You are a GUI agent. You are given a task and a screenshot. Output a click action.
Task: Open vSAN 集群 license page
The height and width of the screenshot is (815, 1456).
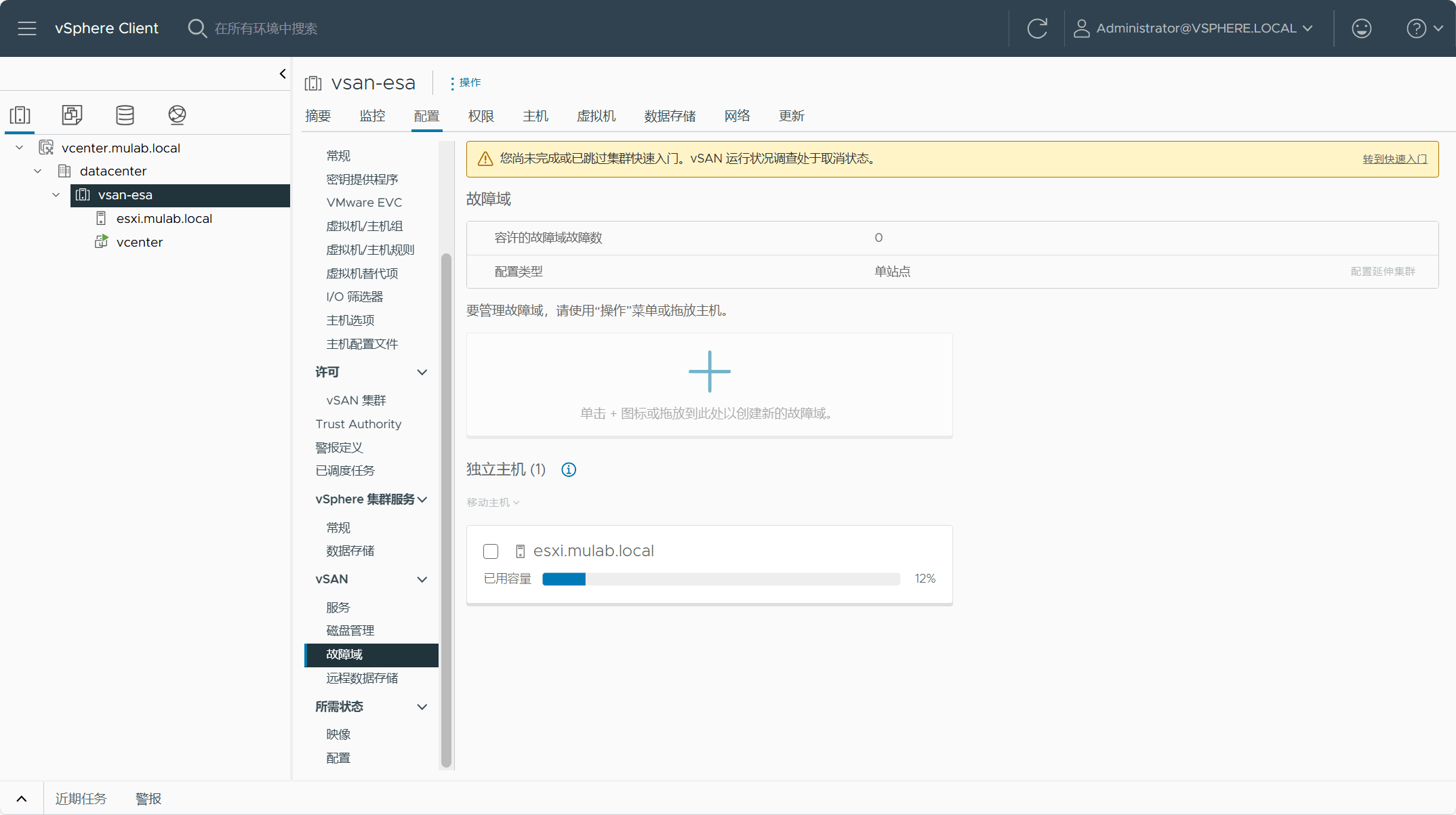coord(356,400)
